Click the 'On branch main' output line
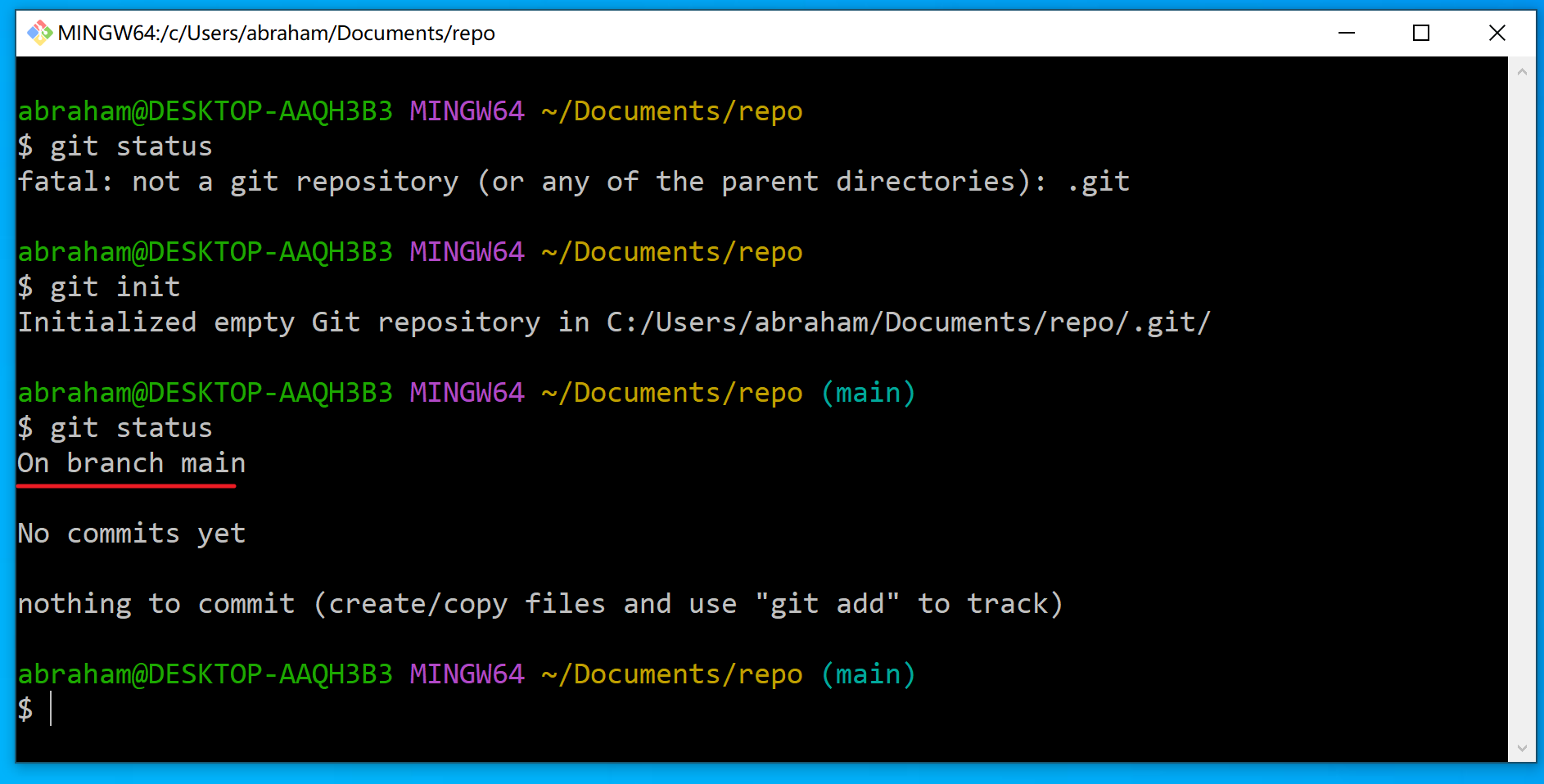This screenshot has height=784, width=1544. 132,462
